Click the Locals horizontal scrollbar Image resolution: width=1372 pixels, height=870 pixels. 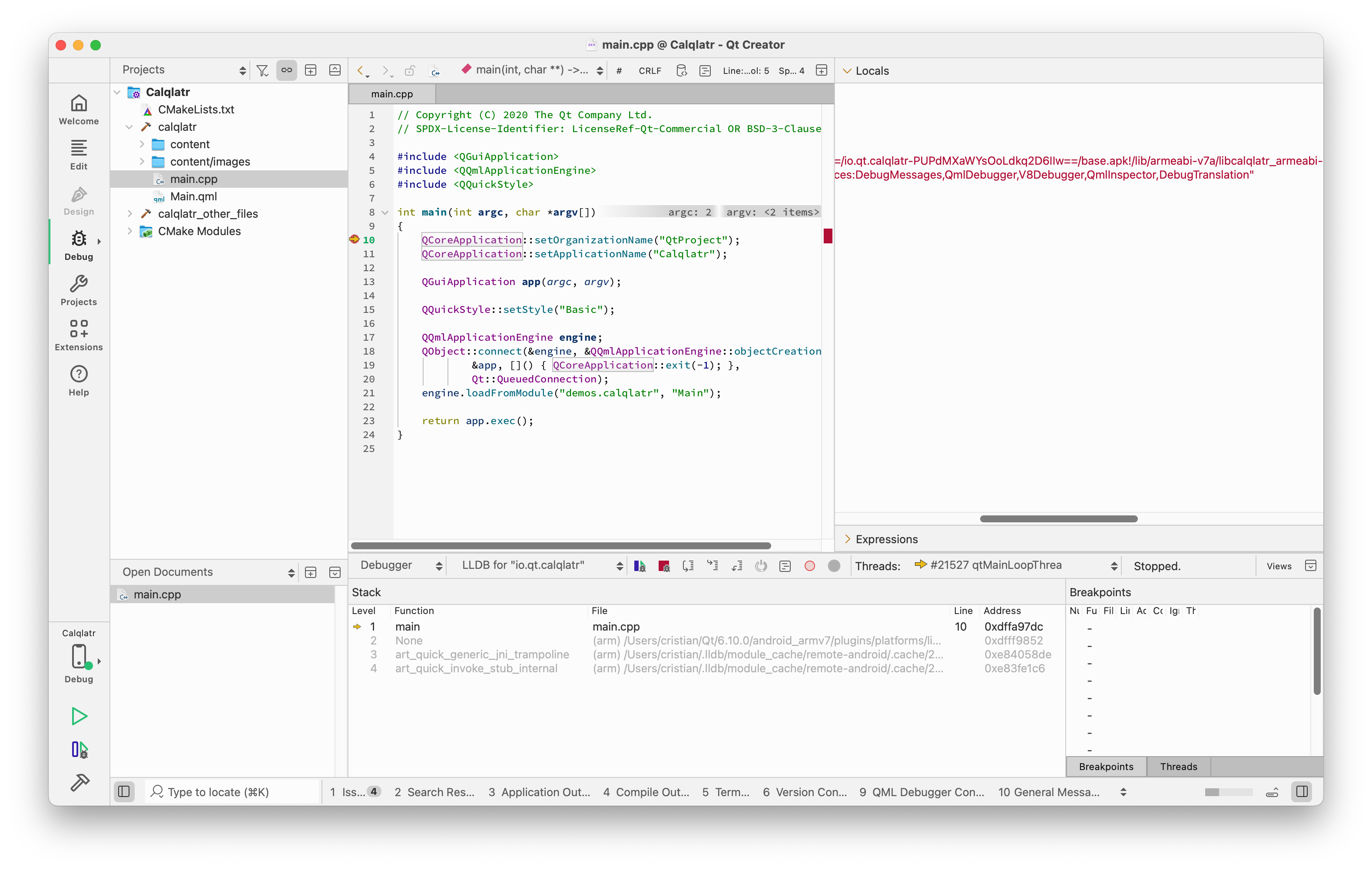(x=1058, y=518)
